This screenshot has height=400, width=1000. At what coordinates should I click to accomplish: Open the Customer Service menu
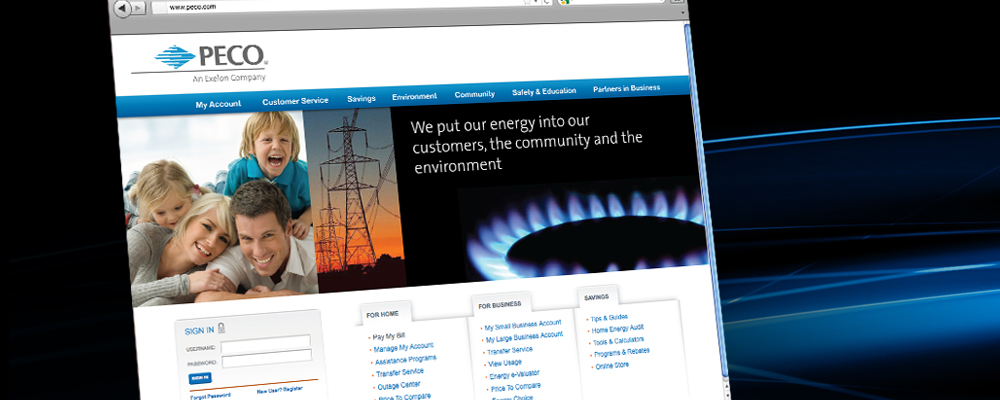pos(295,101)
